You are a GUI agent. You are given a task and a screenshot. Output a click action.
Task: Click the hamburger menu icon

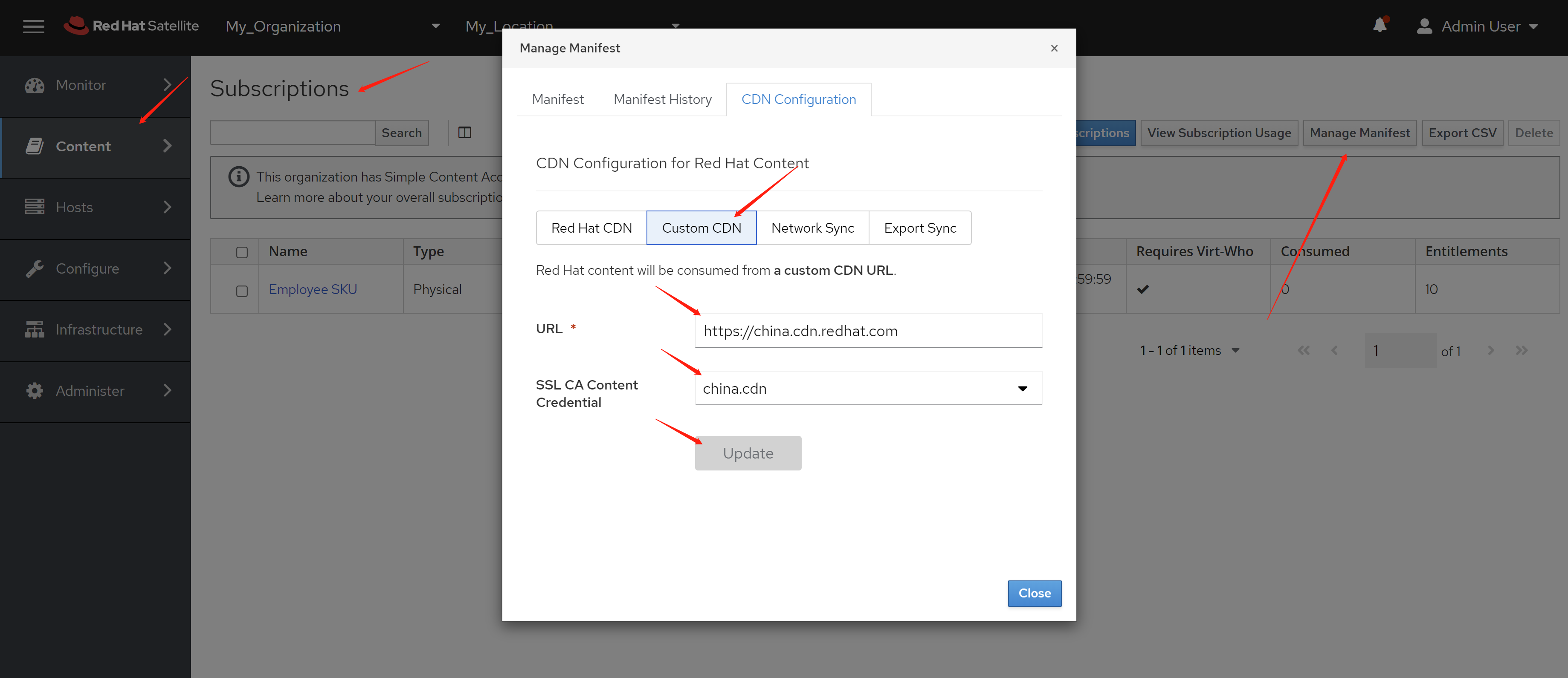point(34,26)
